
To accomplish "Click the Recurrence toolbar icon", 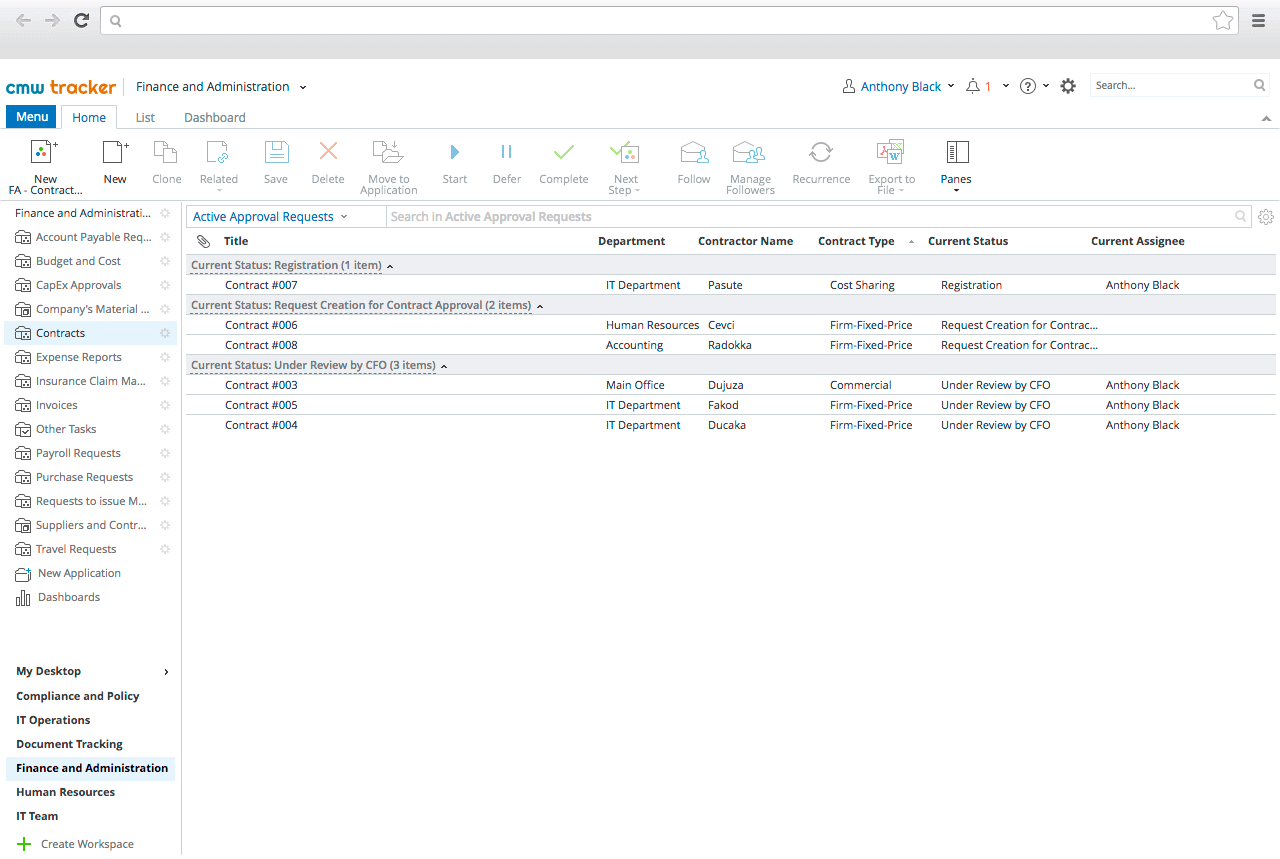I will tap(821, 152).
